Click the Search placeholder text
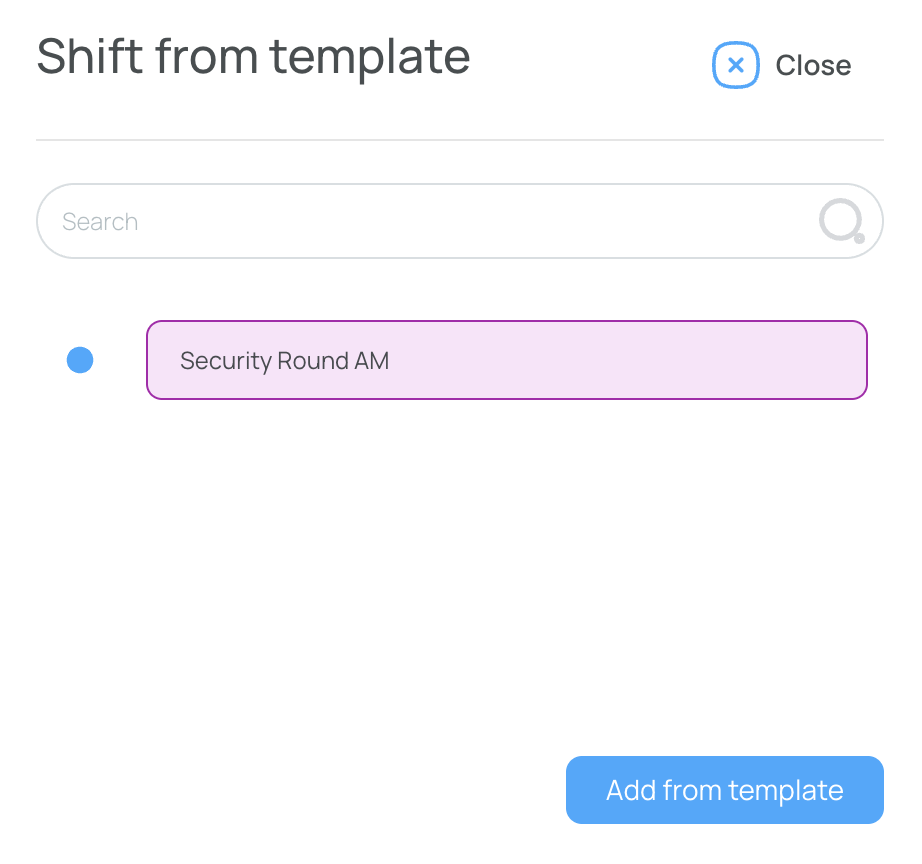922x864 pixels. coord(100,222)
